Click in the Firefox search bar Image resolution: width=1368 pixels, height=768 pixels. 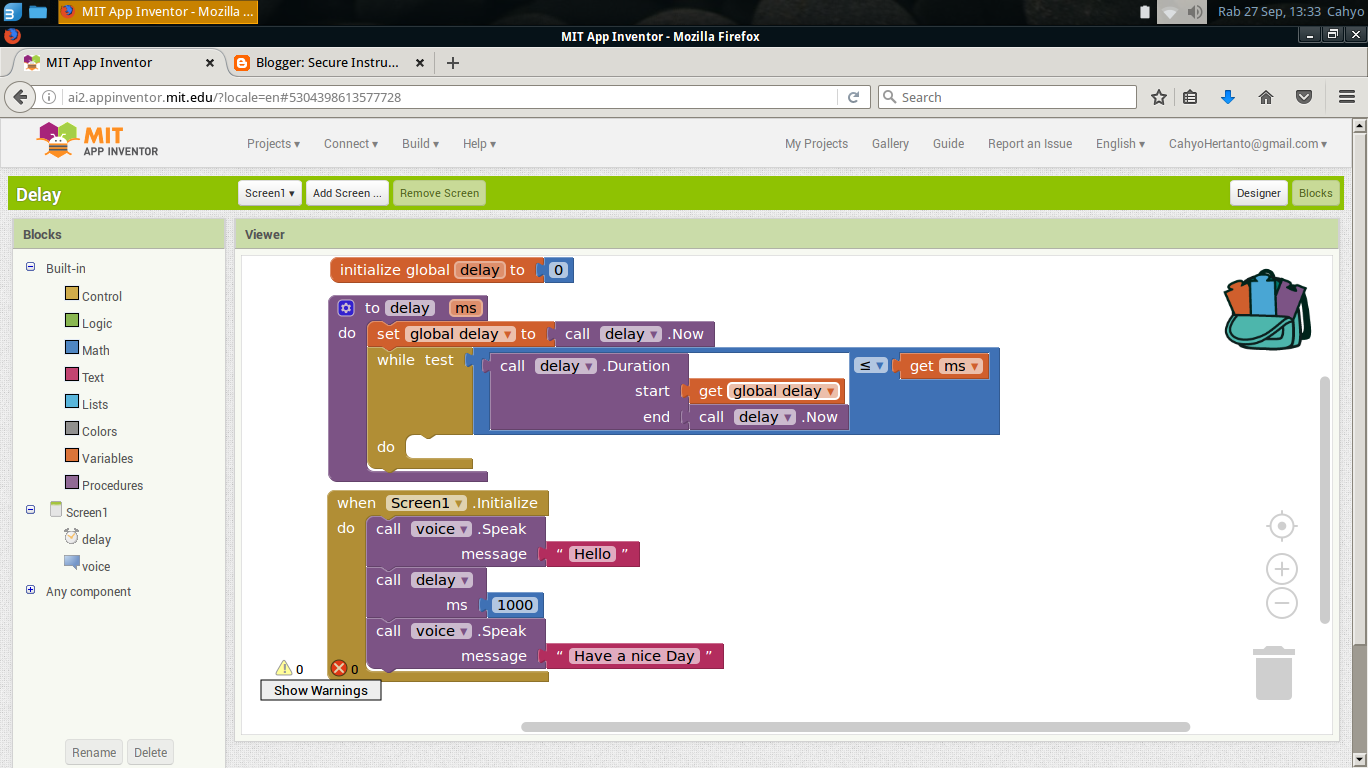tap(1005, 97)
